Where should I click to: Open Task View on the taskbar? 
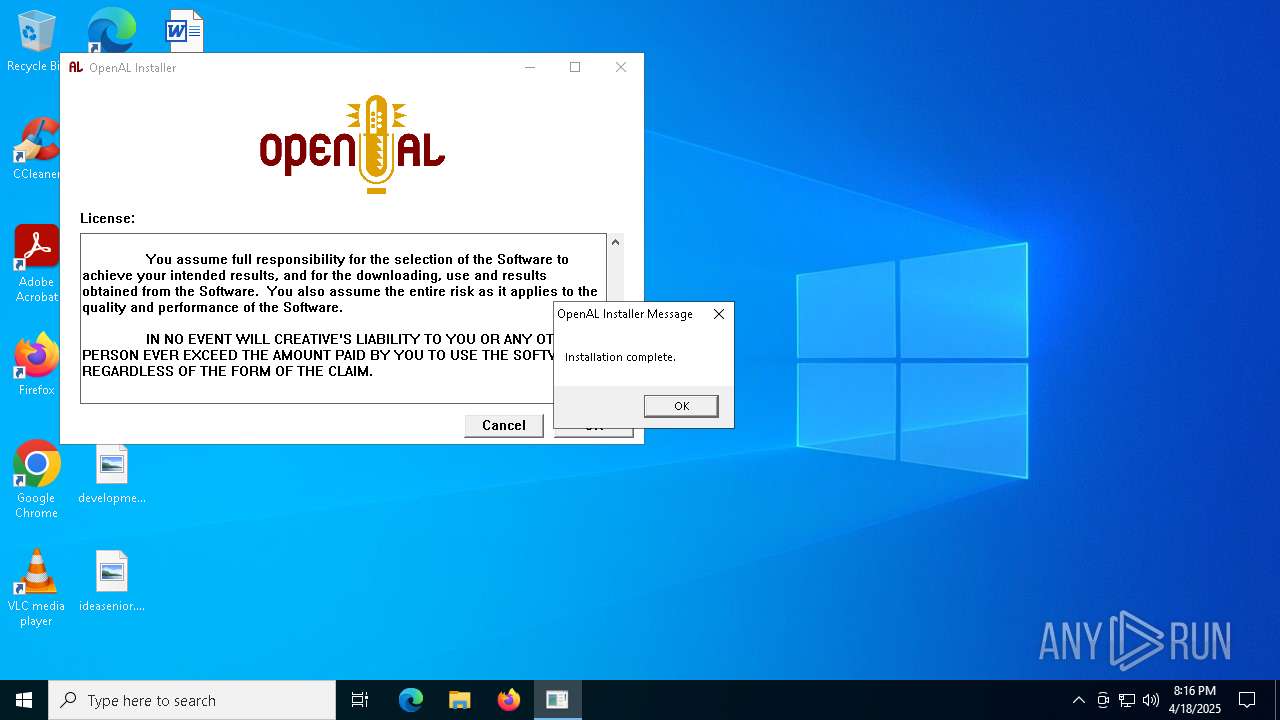pyautogui.click(x=360, y=700)
